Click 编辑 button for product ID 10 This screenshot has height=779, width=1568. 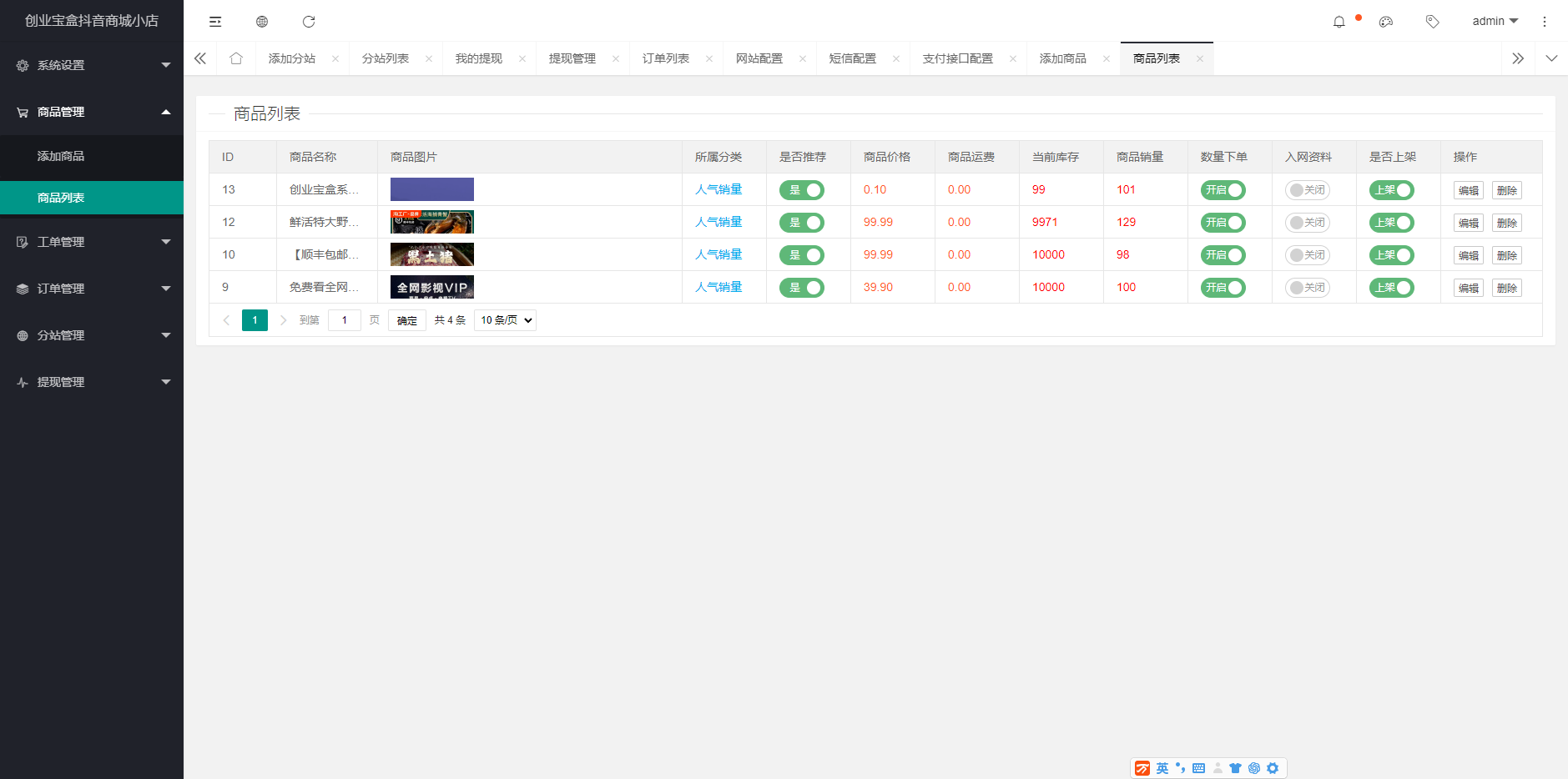point(1468,255)
